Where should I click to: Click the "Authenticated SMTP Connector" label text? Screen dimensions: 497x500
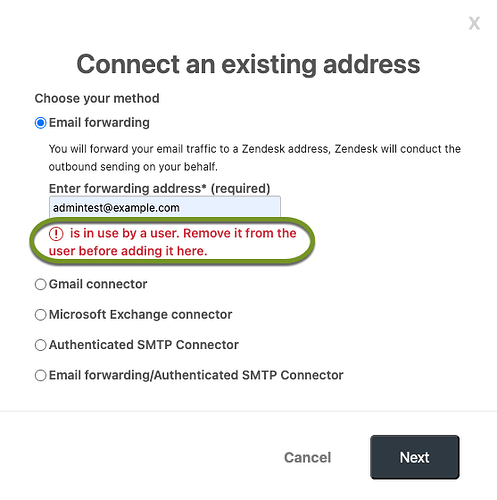pos(144,345)
